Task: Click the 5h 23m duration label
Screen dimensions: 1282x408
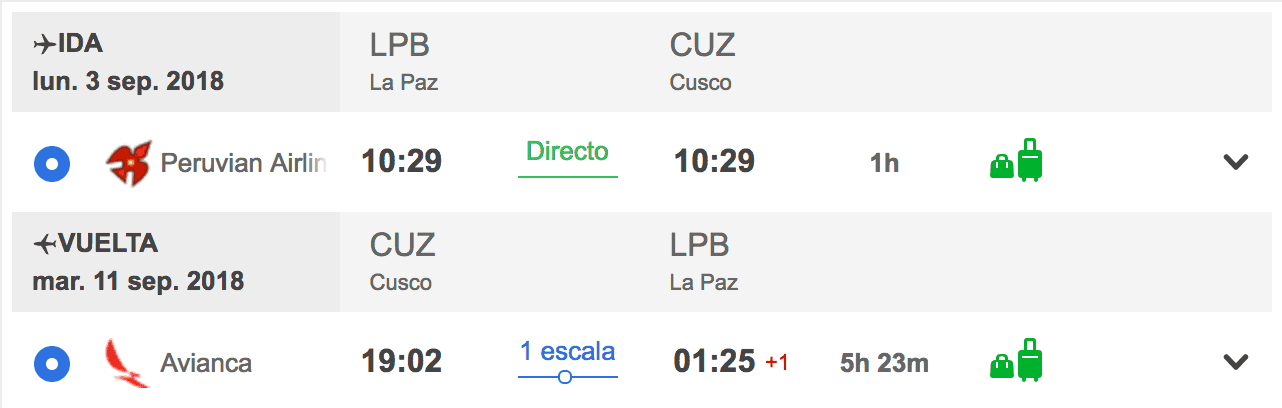Action: coord(884,363)
